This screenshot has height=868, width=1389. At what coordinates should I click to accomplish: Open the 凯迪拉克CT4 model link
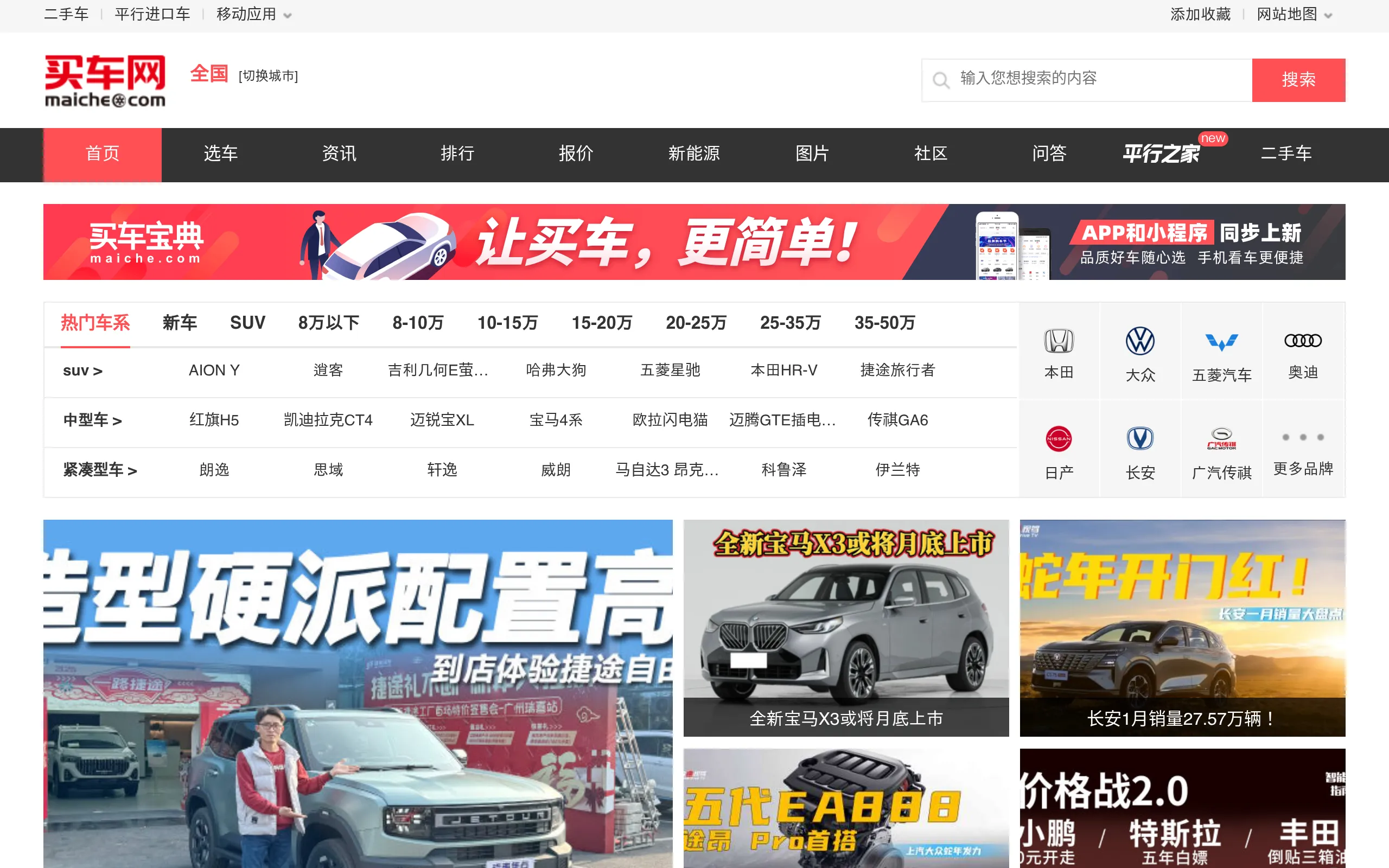328,420
